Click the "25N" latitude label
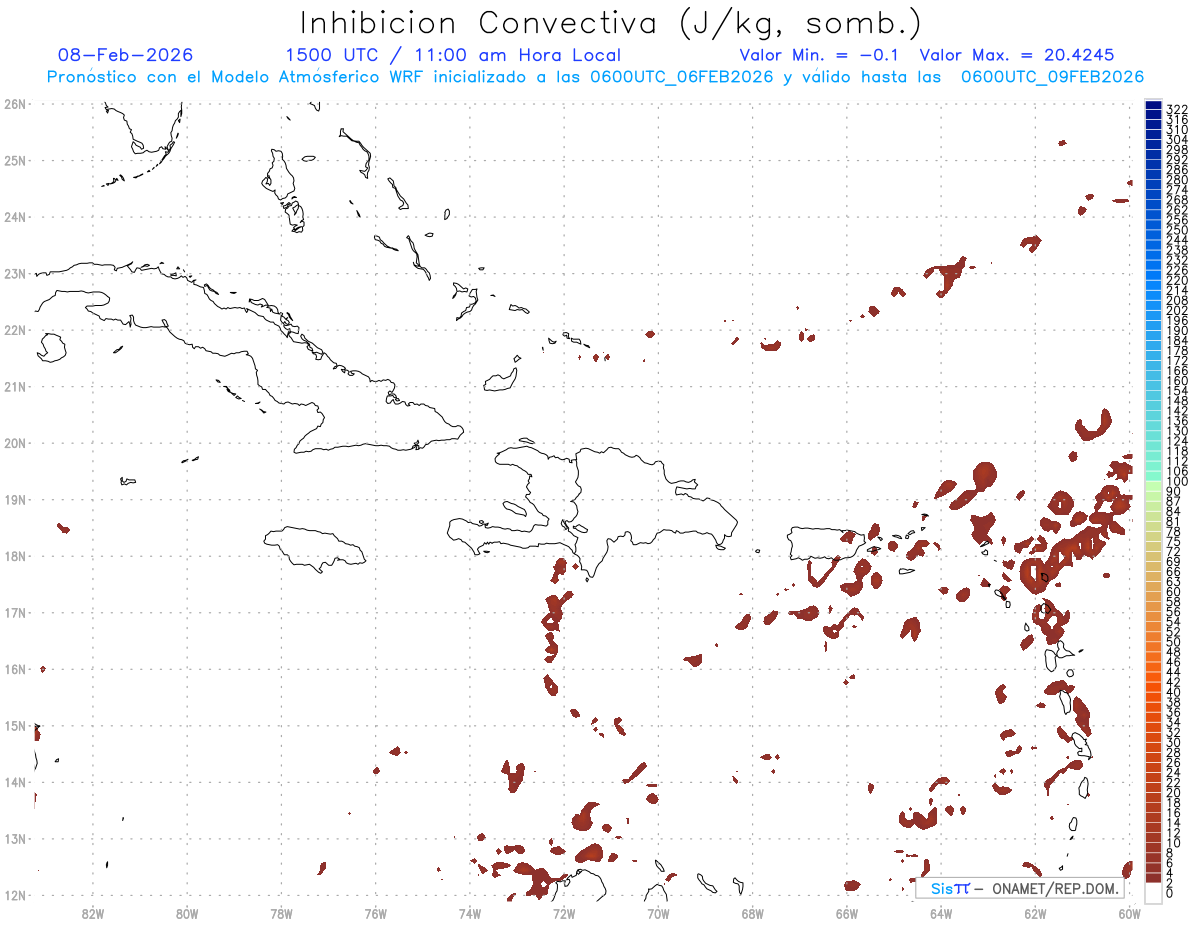This screenshot has width=1200, height=927. point(14,160)
